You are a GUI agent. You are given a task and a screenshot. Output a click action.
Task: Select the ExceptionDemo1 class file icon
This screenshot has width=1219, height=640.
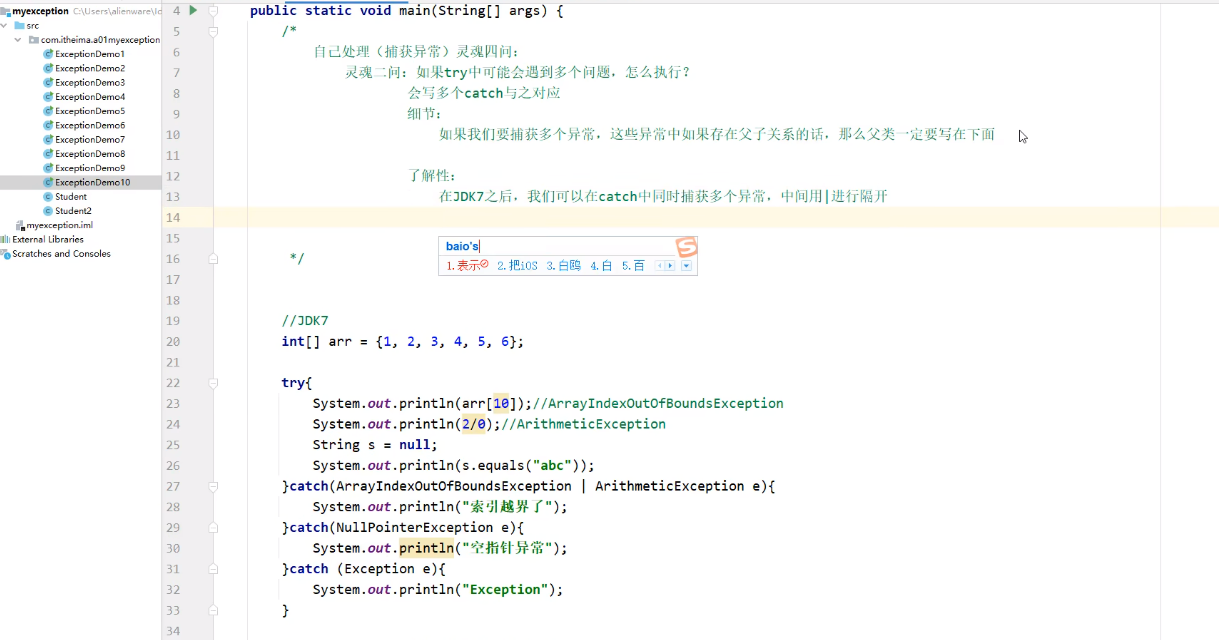(x=48, y=54)
